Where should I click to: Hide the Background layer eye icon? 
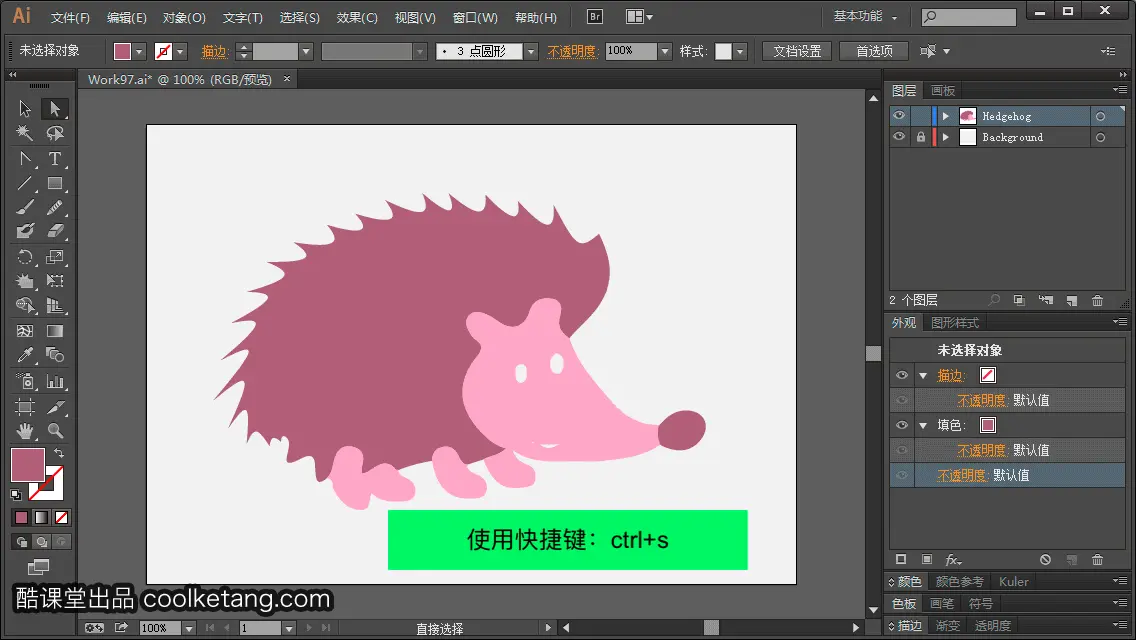click(899, 137)
